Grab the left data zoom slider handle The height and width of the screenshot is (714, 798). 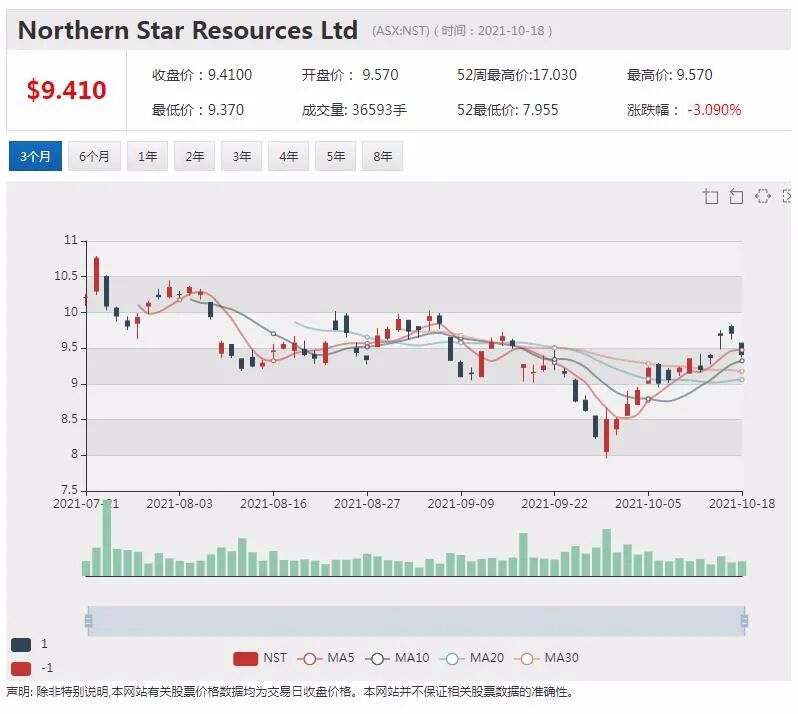click(x=89, y=620)
